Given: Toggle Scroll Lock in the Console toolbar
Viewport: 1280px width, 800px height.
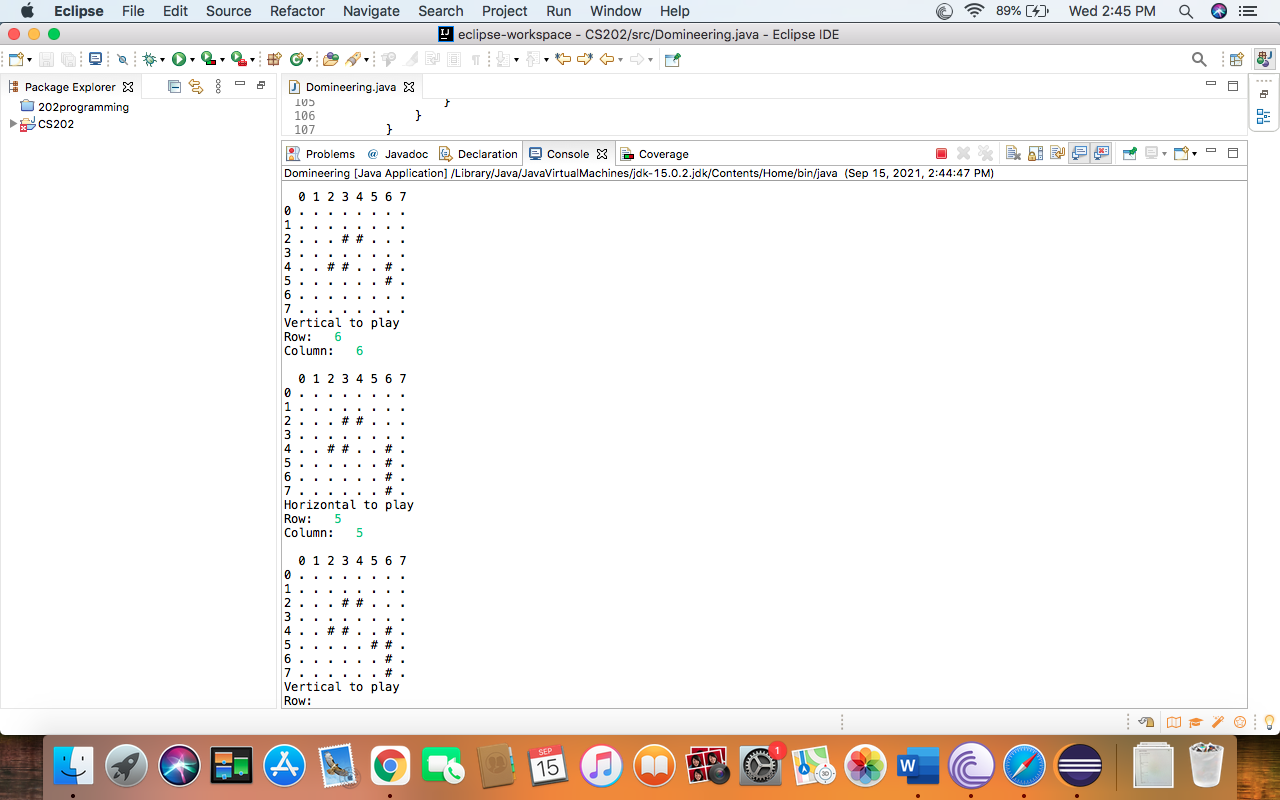Looking at the screenshot, I should point(1035,154).
